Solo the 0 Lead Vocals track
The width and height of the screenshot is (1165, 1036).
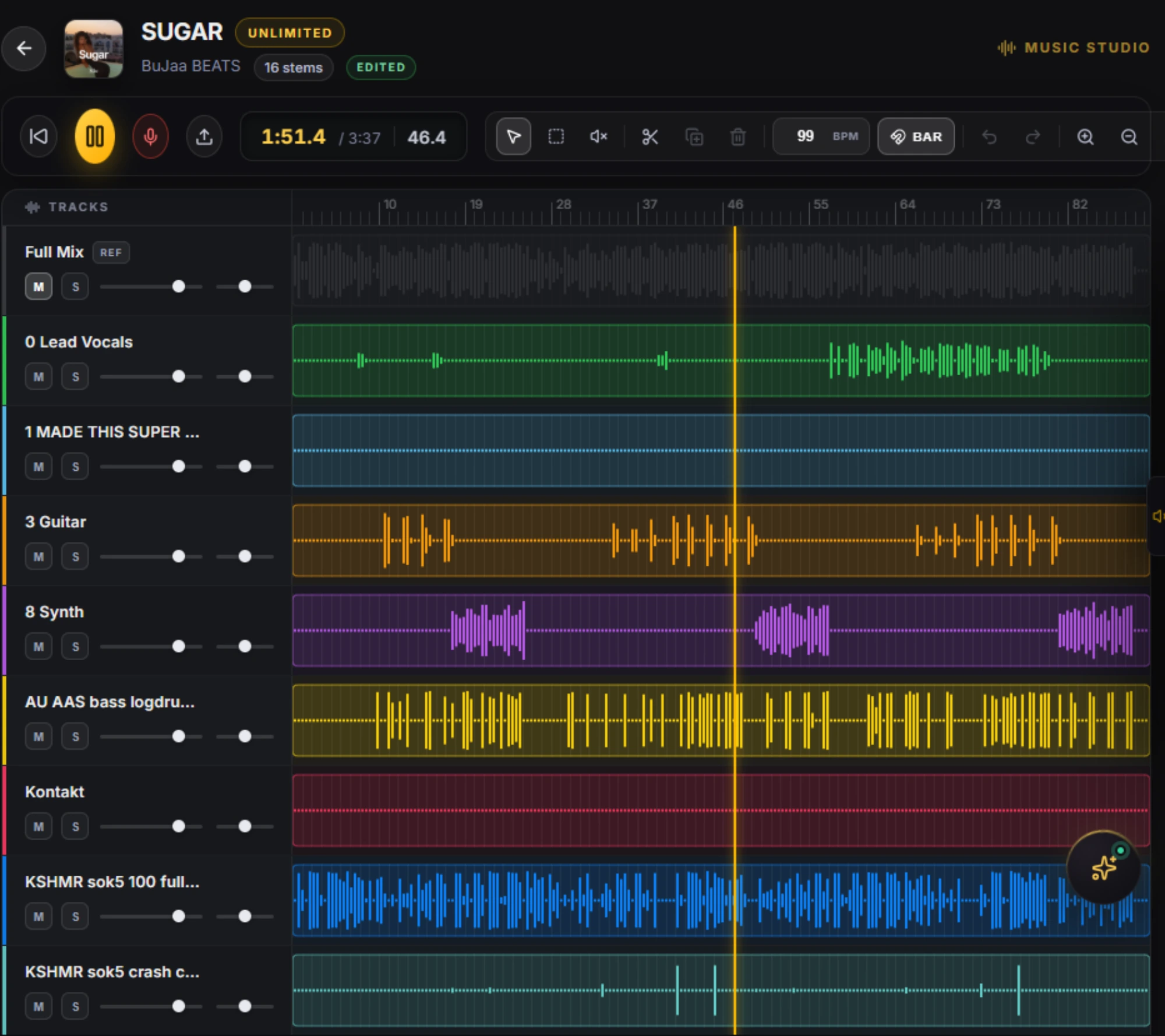pyautogui.click(x=75, y=377)
